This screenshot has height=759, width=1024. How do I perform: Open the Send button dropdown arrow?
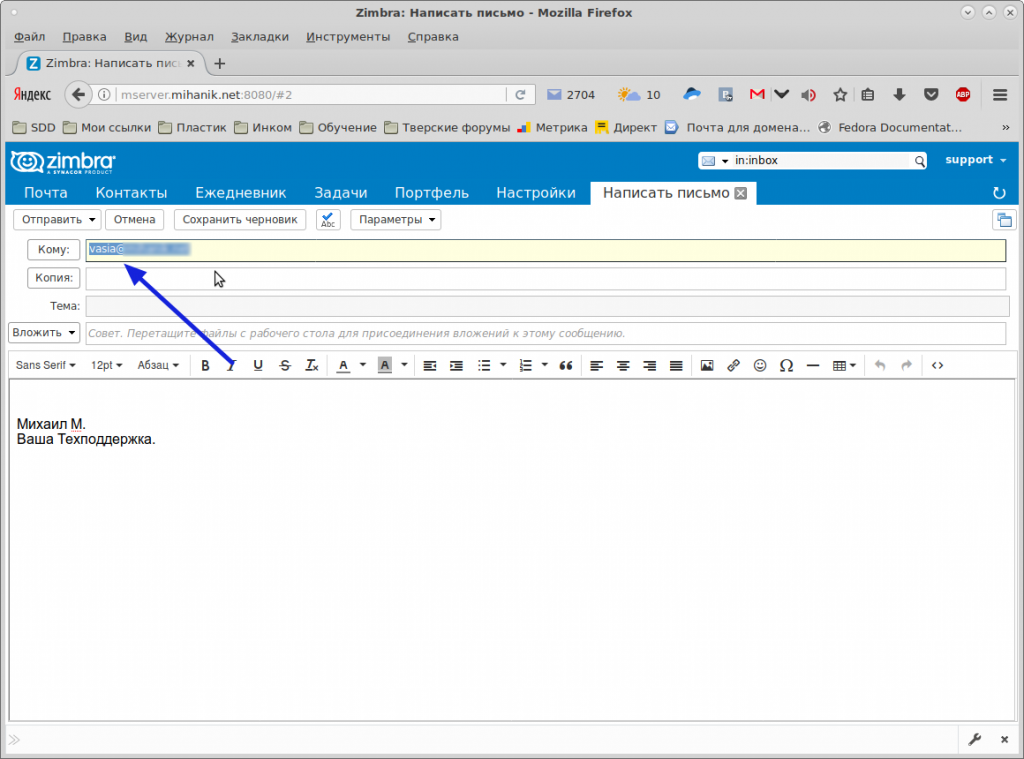pyautogui.click(x=92, y=219)
